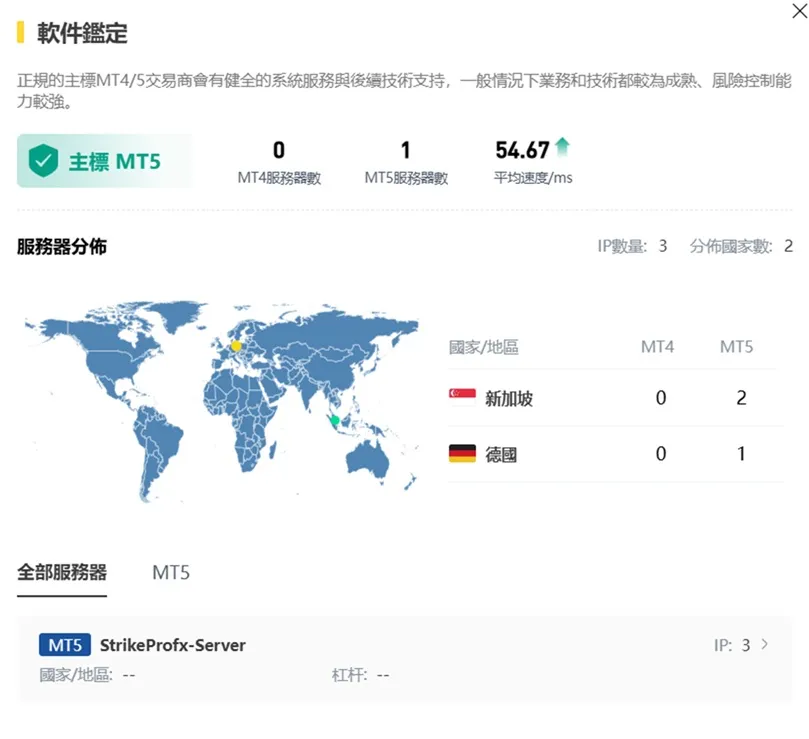Click the MT4 value 0 for 德國
Viewport: 809px width, 739px height.
(x=661, y=454)
